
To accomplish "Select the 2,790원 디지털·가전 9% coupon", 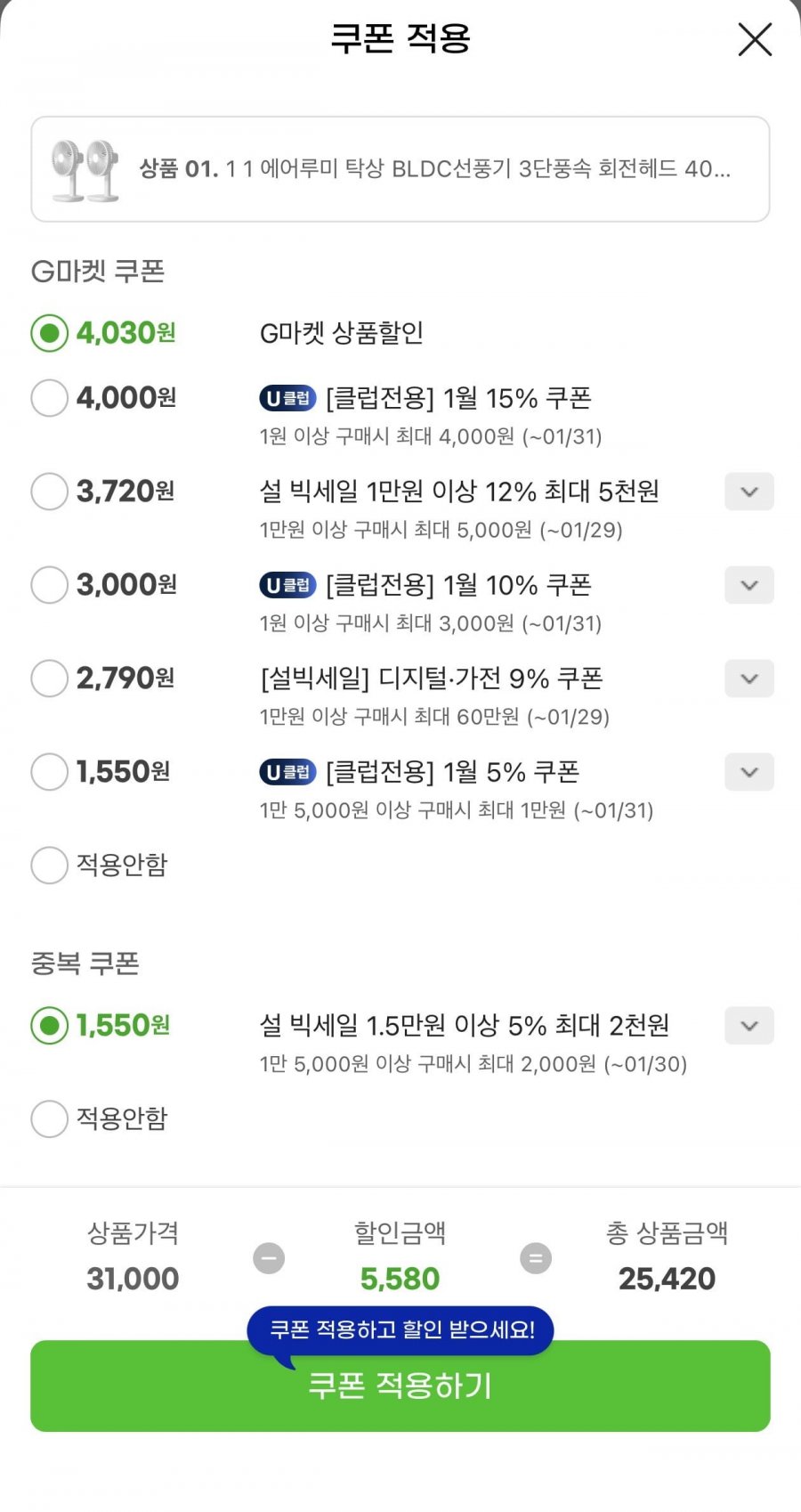I will pyautogui.click(x=50, y=679).
